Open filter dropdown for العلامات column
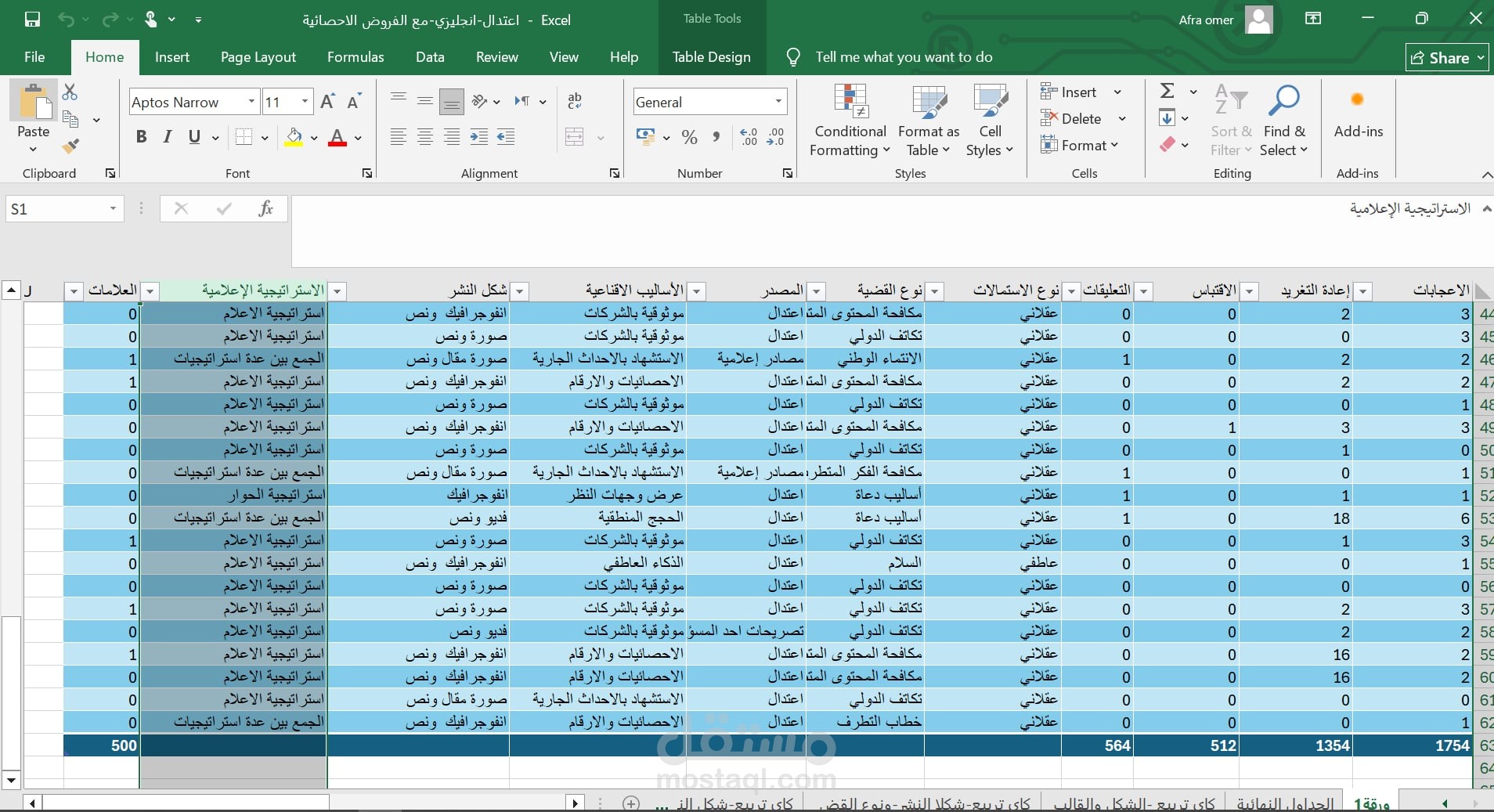Image resolution: width=1494 pixels, height=812 pixels. (74, 291)
